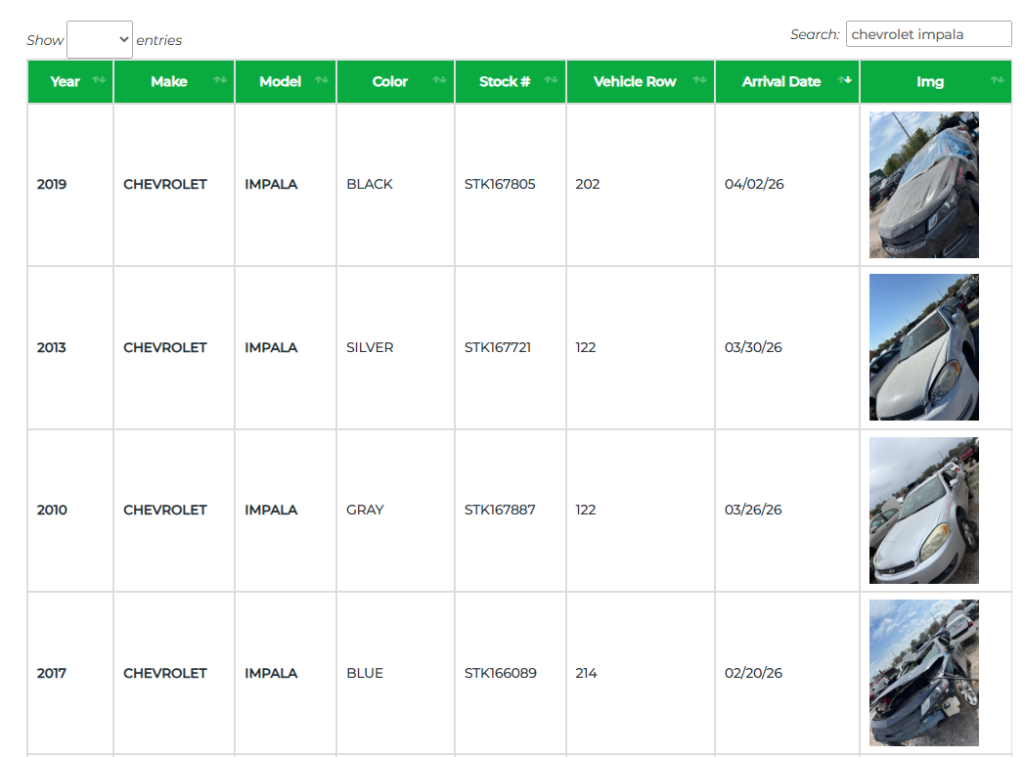This screenshot has height=757, width=1024.
Task: Select CHEVROLET make in 2017 row
Action: [165, 673]
